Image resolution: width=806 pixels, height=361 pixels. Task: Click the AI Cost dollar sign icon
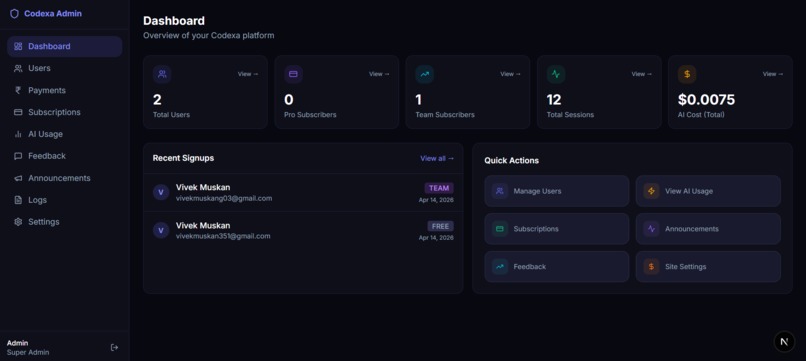[687, 74]
